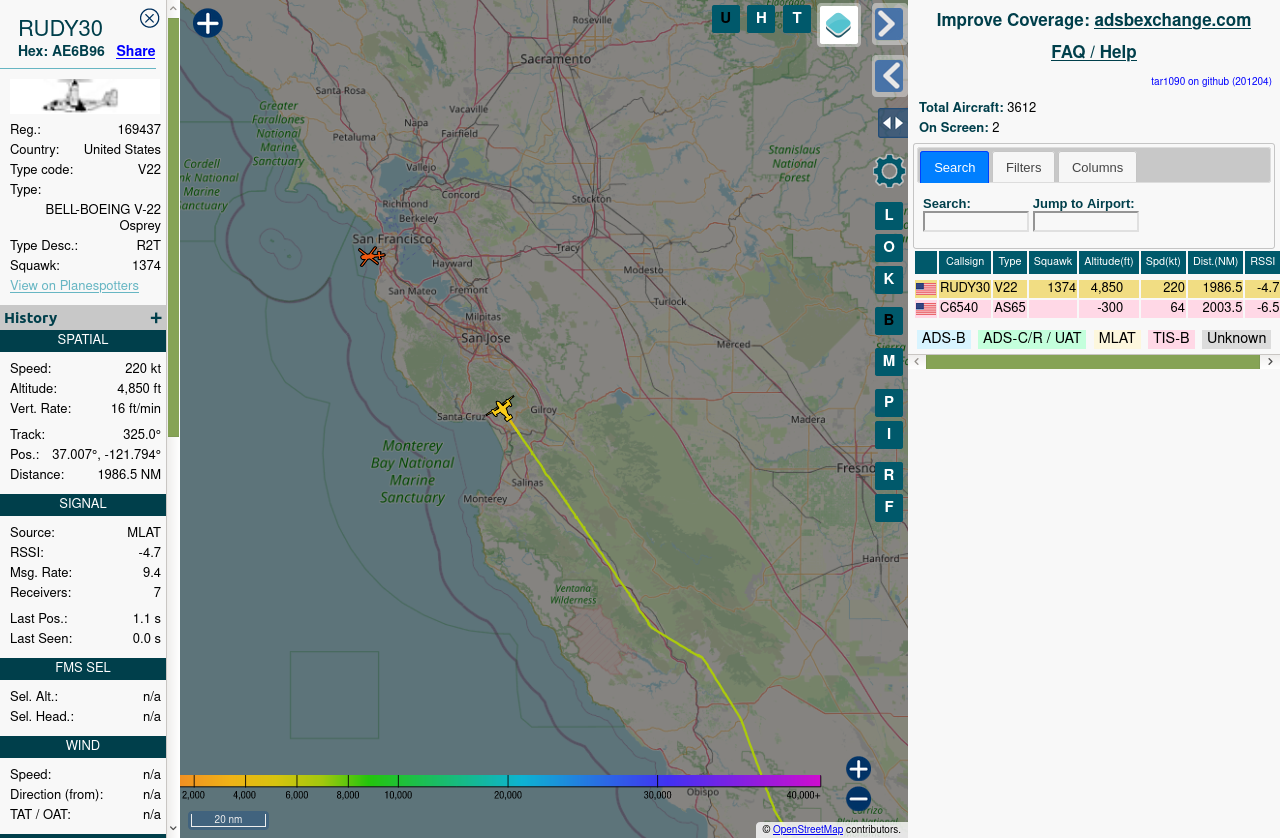Switch to the Columns tab
Screen dimensions: 1280x838
coord(1097,167)
